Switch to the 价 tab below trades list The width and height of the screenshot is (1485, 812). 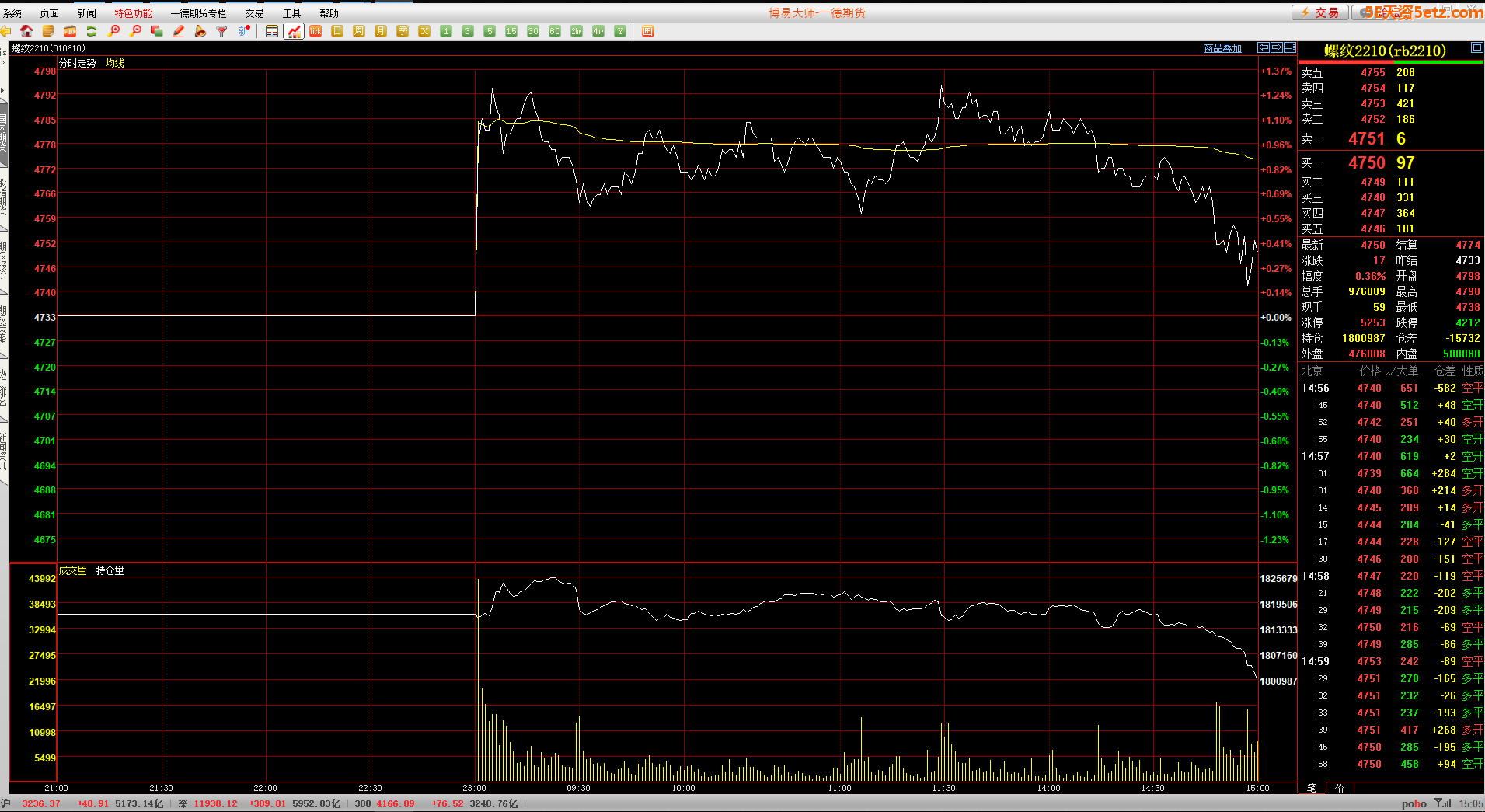click(x=1339, y=788)
